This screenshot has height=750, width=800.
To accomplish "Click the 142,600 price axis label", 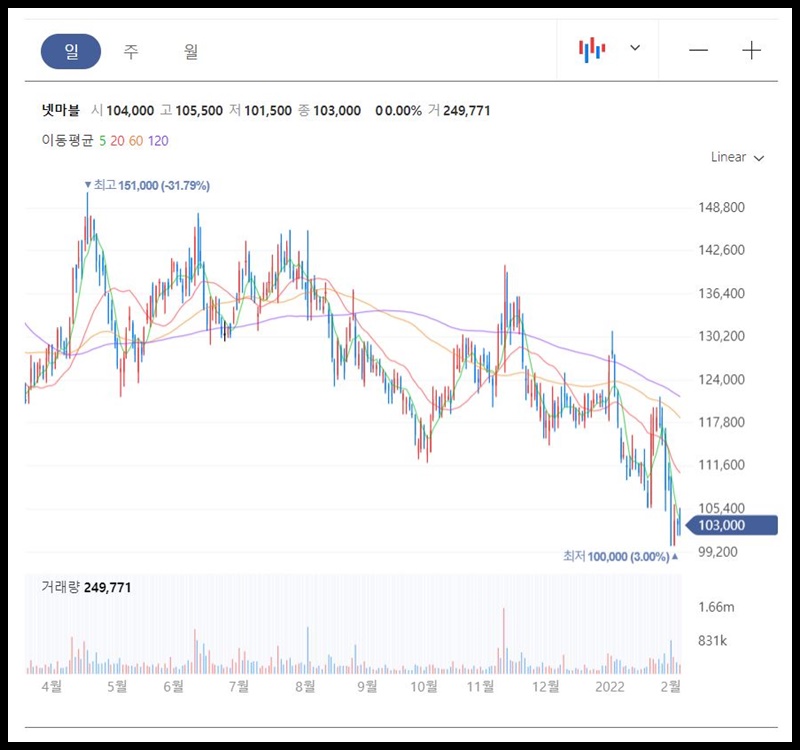I will click(x=721, y=250).
